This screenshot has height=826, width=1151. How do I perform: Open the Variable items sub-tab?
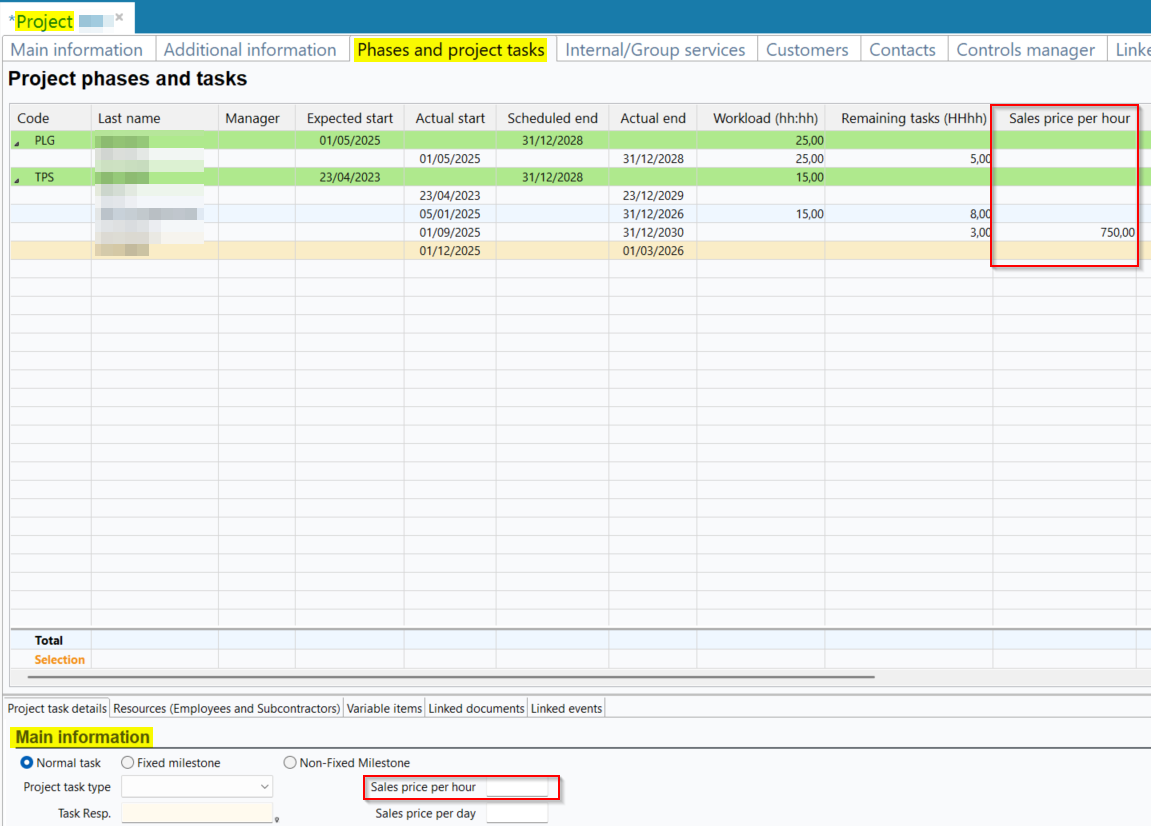[384, 708]
